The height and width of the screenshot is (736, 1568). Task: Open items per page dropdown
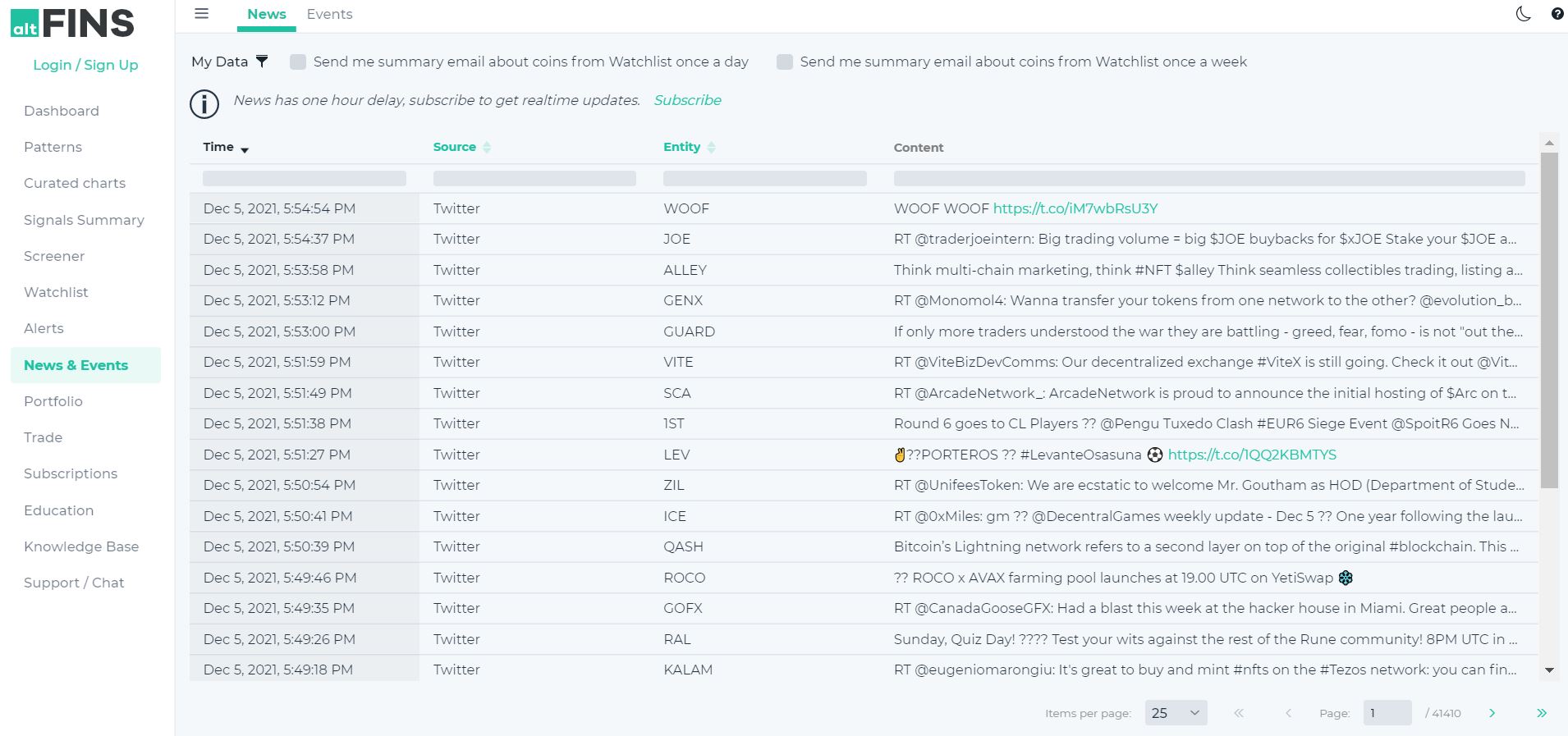[x=1176, y=713]
